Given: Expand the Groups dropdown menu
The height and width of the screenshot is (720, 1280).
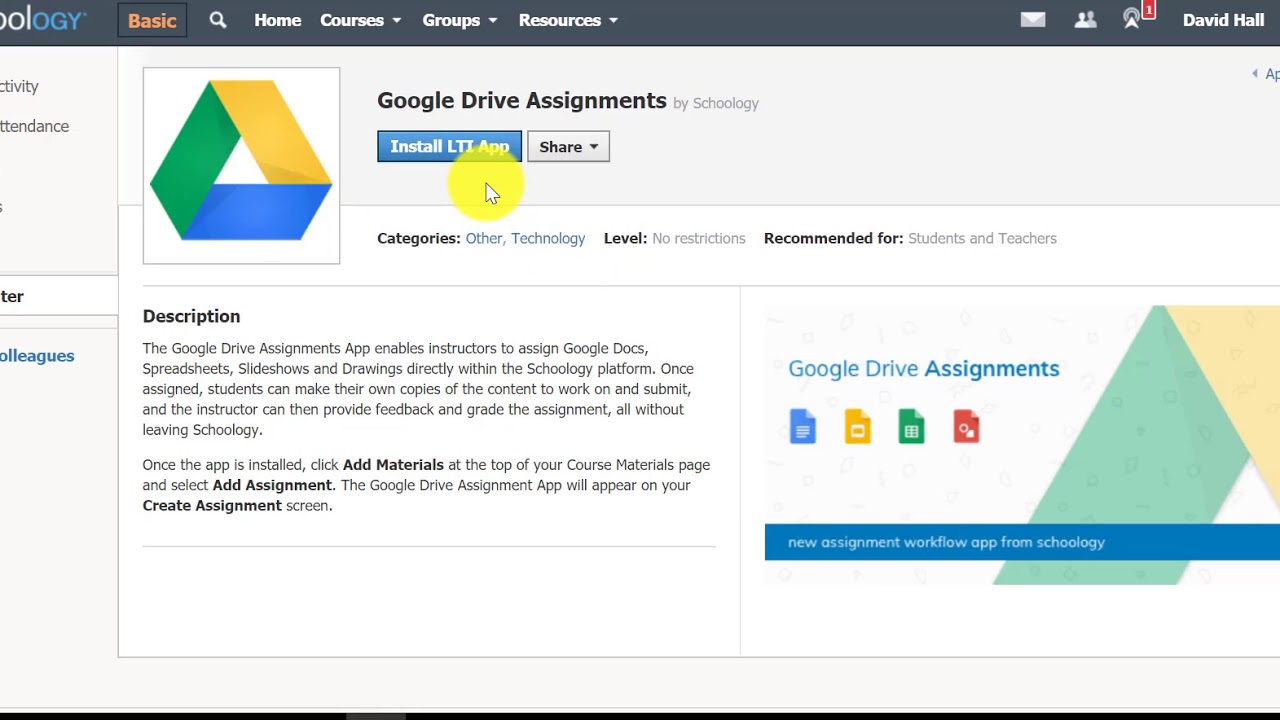Looking at the screenshot, I should pyautogui.click(x=460, y=20).
